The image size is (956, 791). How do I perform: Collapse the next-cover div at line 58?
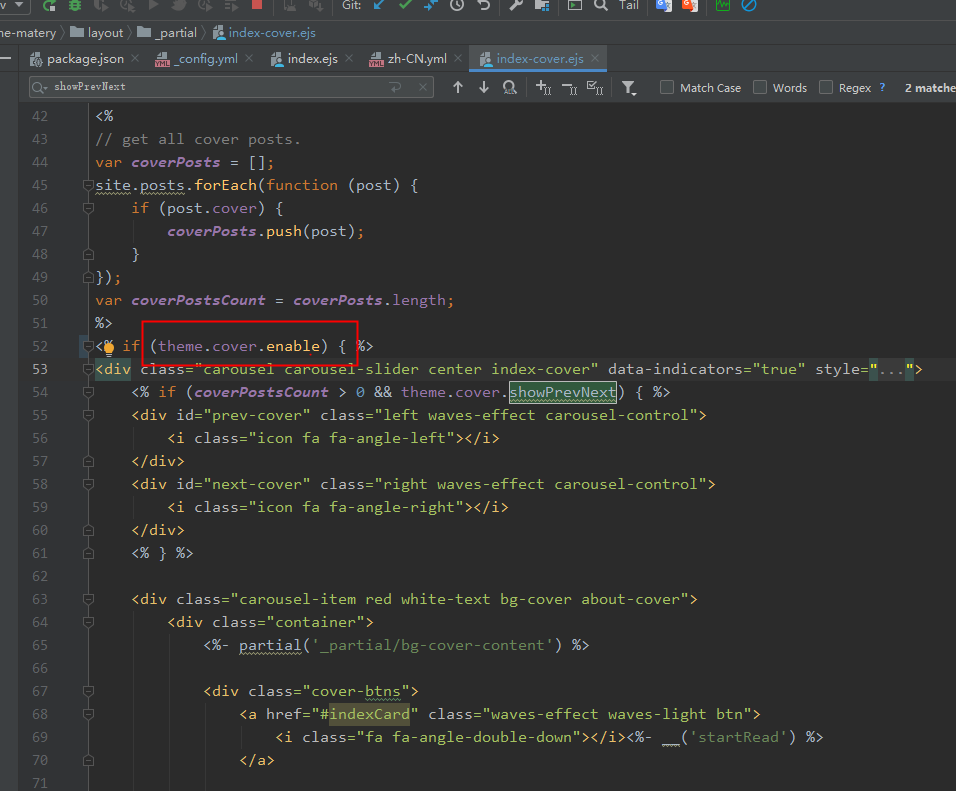click(88, 484)
